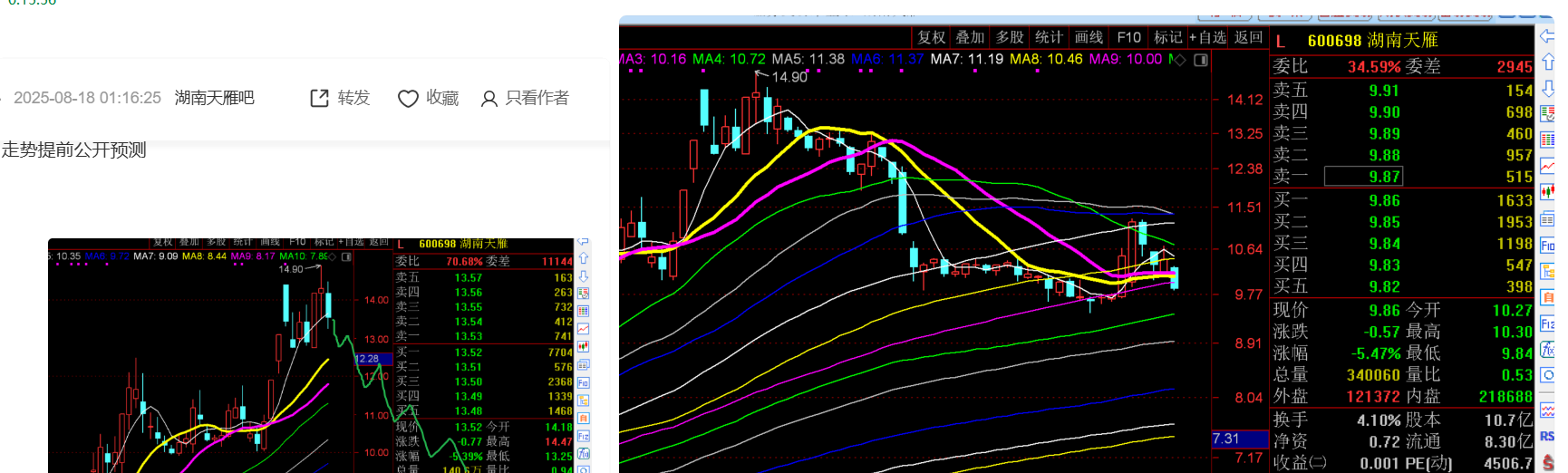Click the back arrow icon in right sidebar
Image resolution: width=1568 pixels, height=473 pixels.
click(1547, 36)
